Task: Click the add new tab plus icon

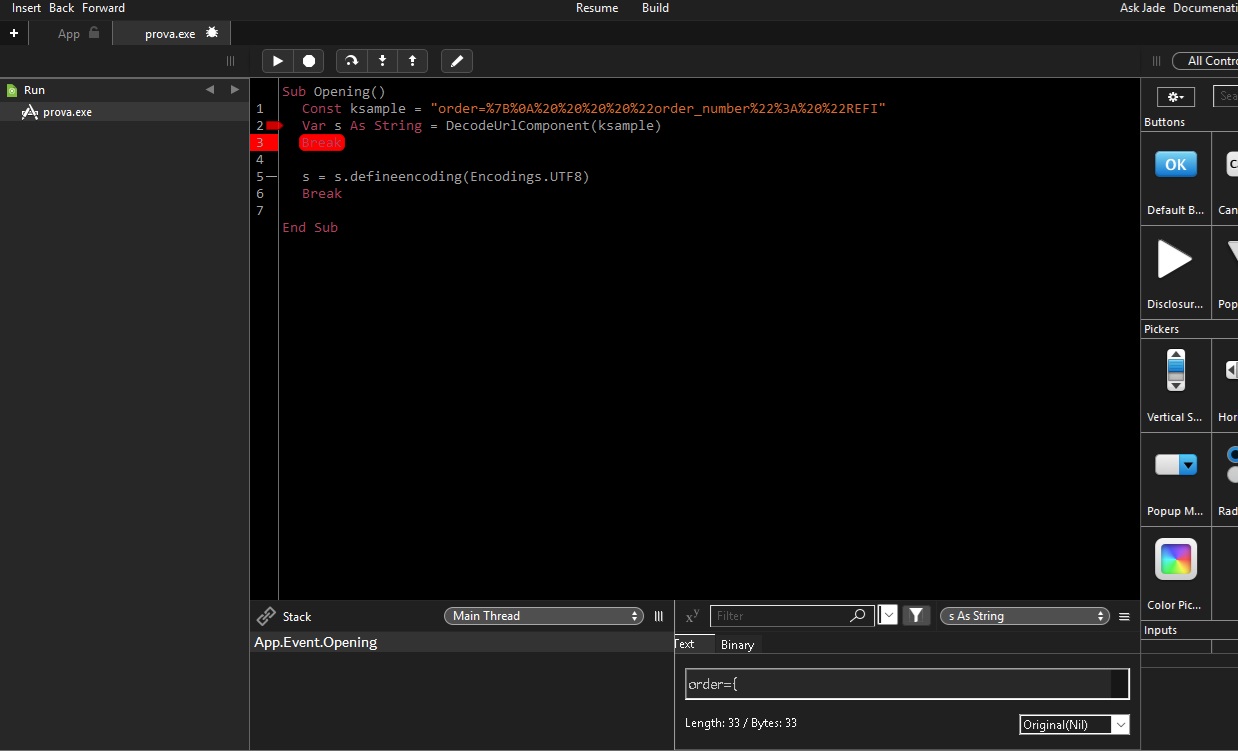Action: pyautogui.click(x=14, y=33)
